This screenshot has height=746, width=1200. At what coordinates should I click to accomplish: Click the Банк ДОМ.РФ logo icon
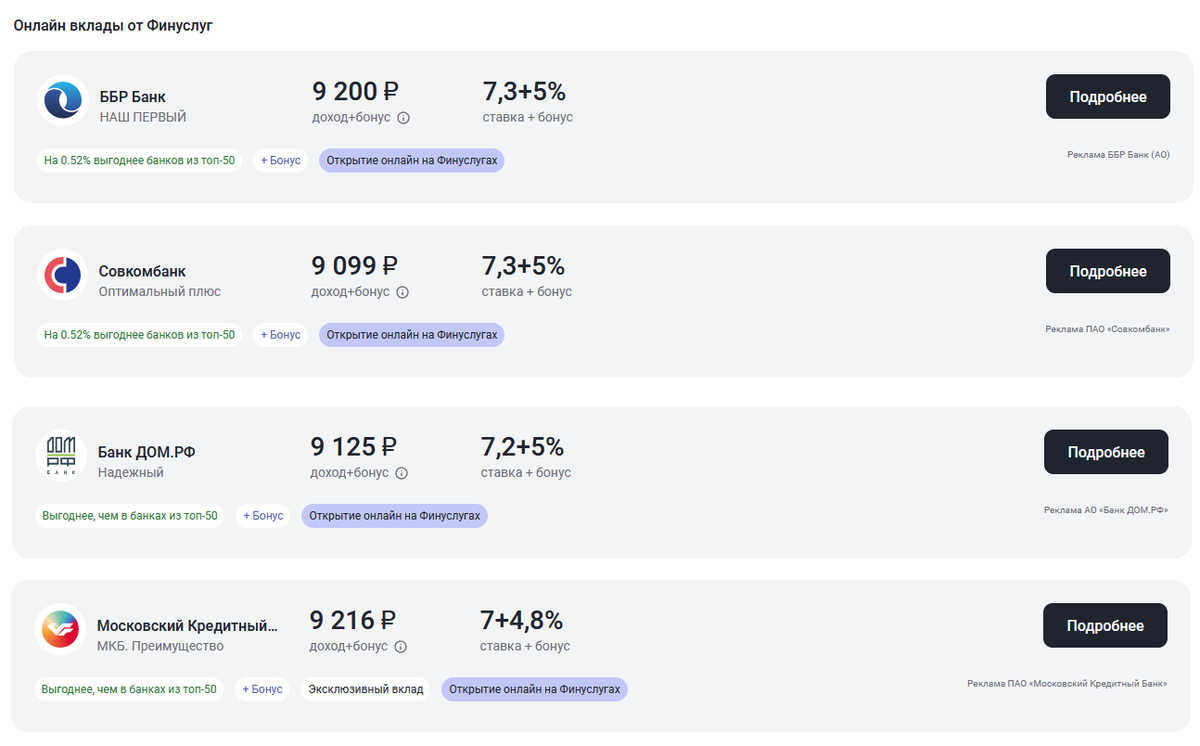(62, 456)
